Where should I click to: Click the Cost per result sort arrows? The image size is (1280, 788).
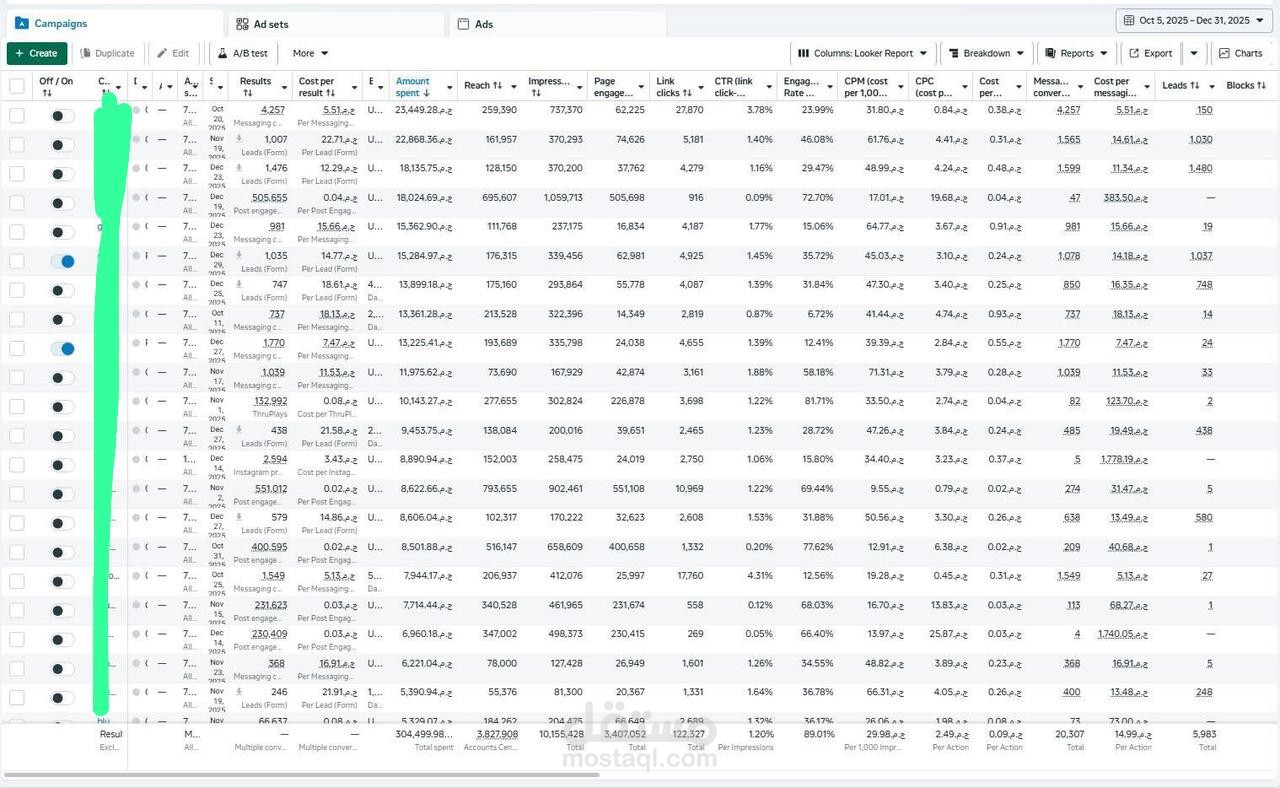pos(331,93)
